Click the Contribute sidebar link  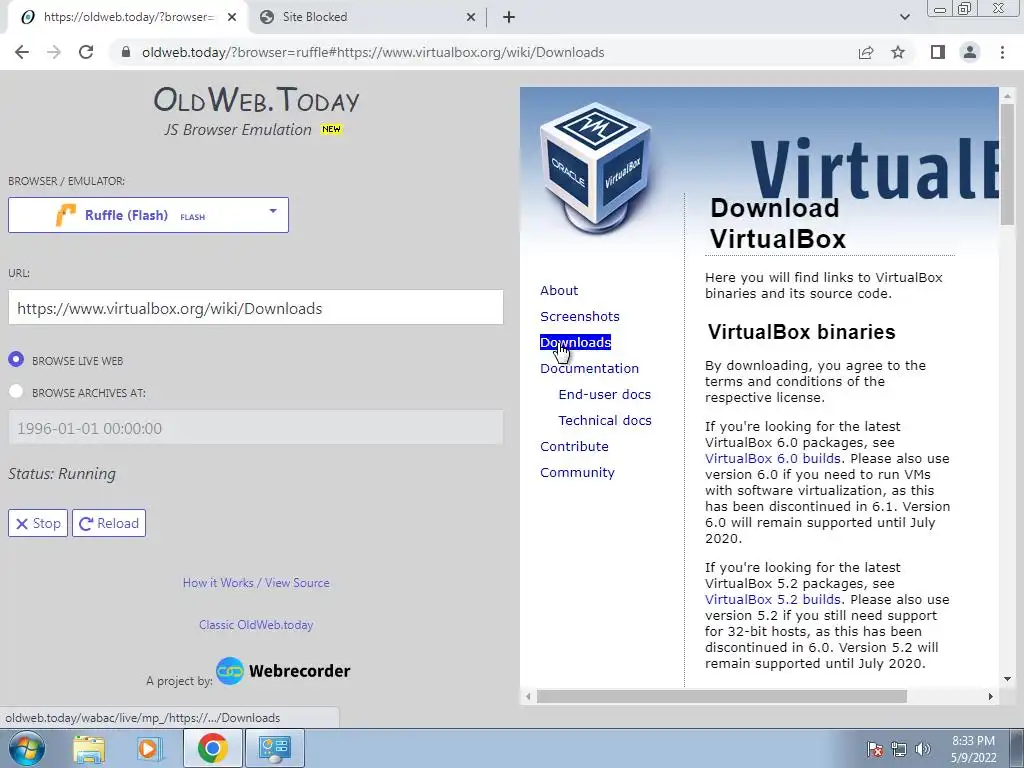pos(574,447)
